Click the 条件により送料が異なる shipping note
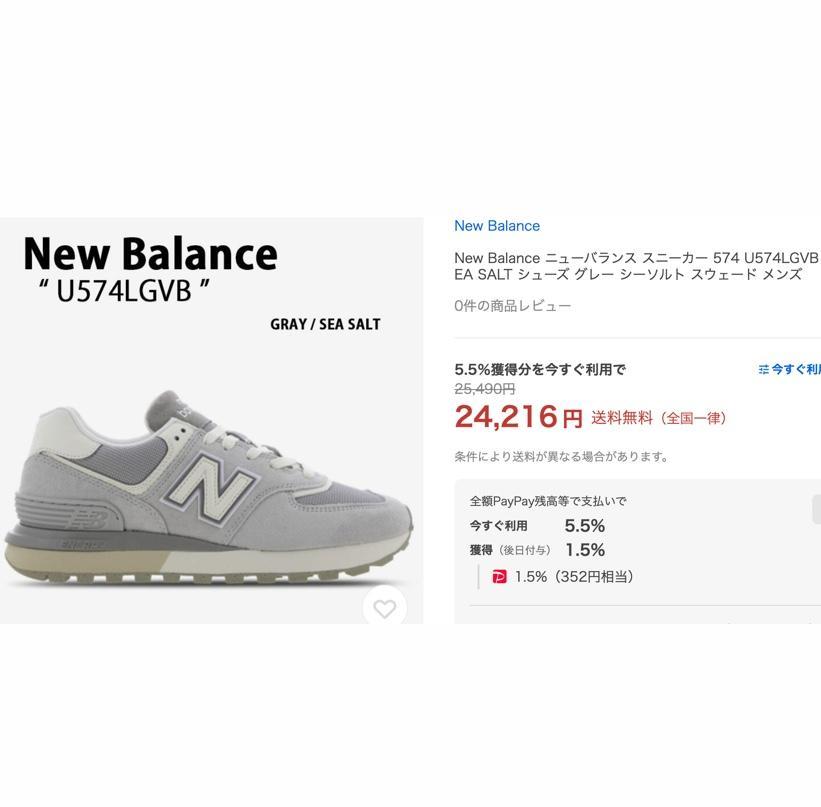Screen dimensions: 821x807 (562, 457)
